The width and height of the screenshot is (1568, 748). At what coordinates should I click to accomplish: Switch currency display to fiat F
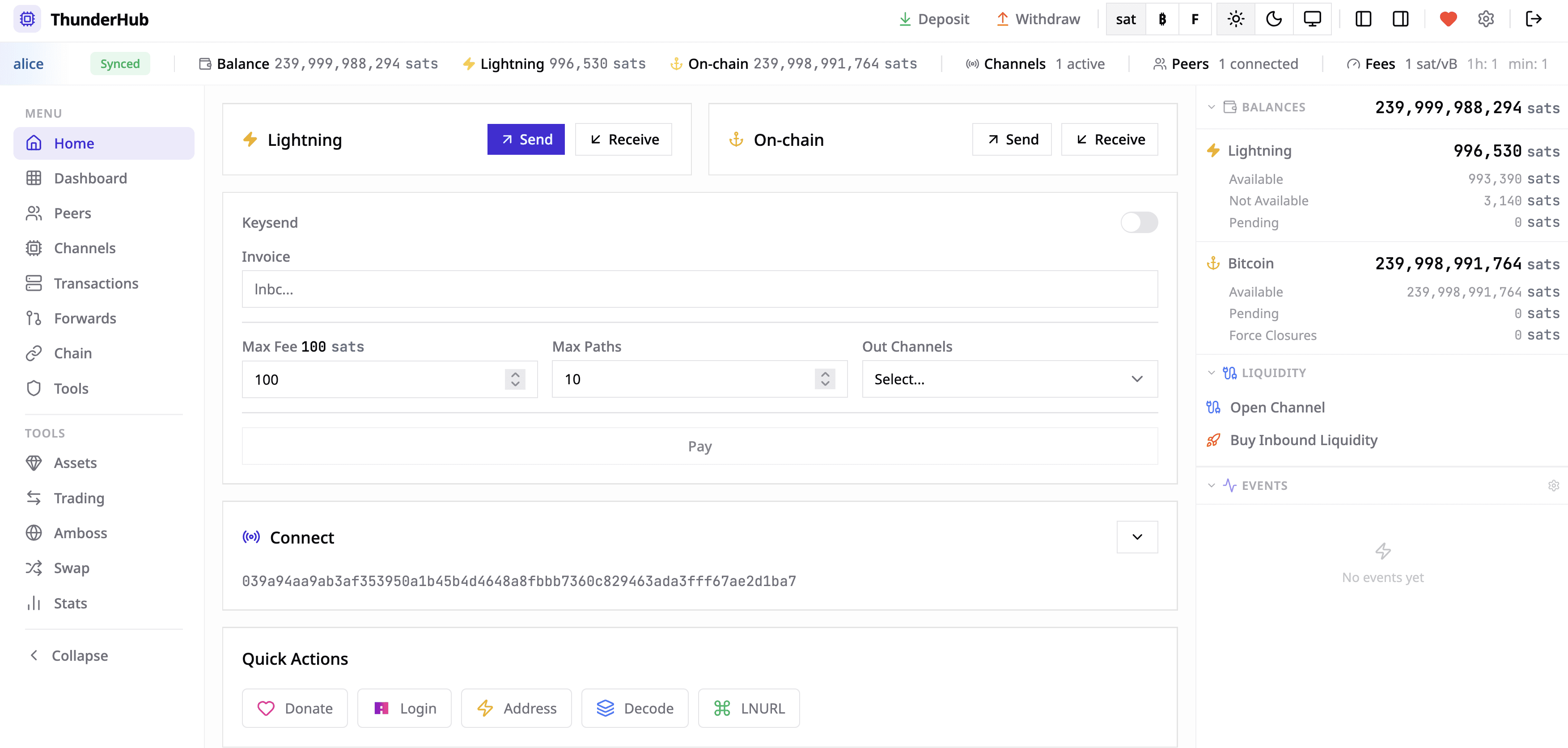pos(1194,19)
